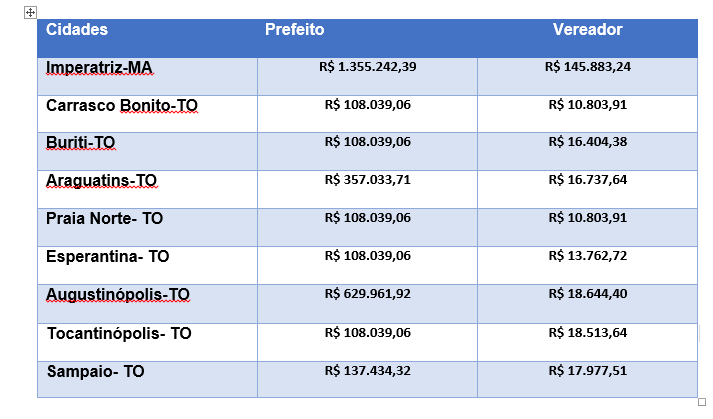
Task: Click the R$ 1.355.242,39 value
Action: (x=367, y=66)
